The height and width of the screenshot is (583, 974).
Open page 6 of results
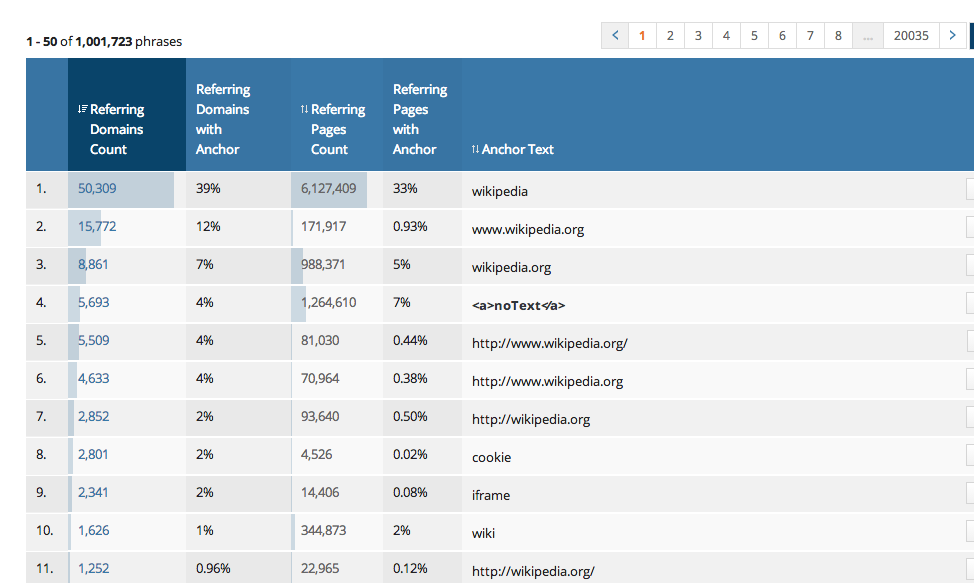click(782, 35)
